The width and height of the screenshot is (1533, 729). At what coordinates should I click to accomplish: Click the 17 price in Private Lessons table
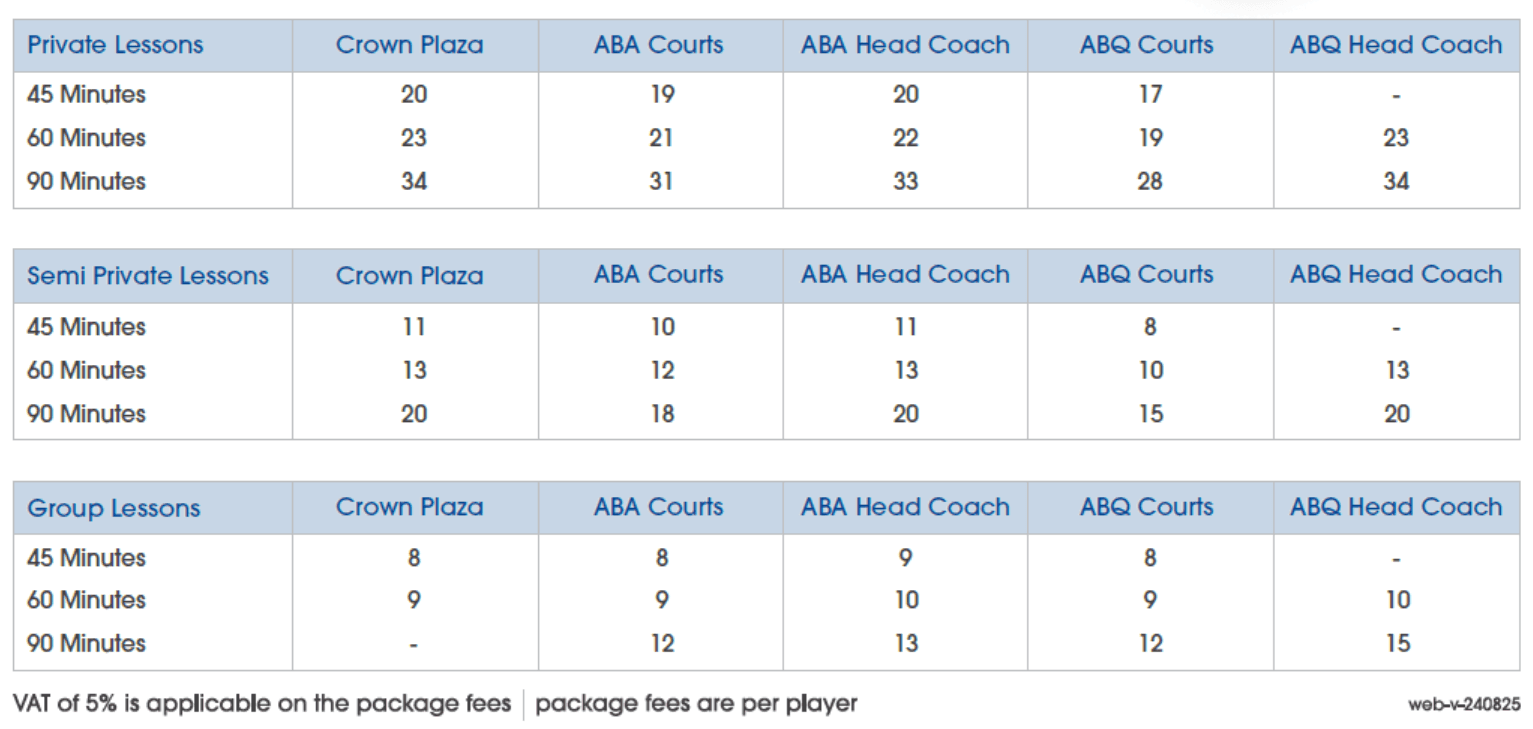pyautogui.click(x=1150, y=95)
